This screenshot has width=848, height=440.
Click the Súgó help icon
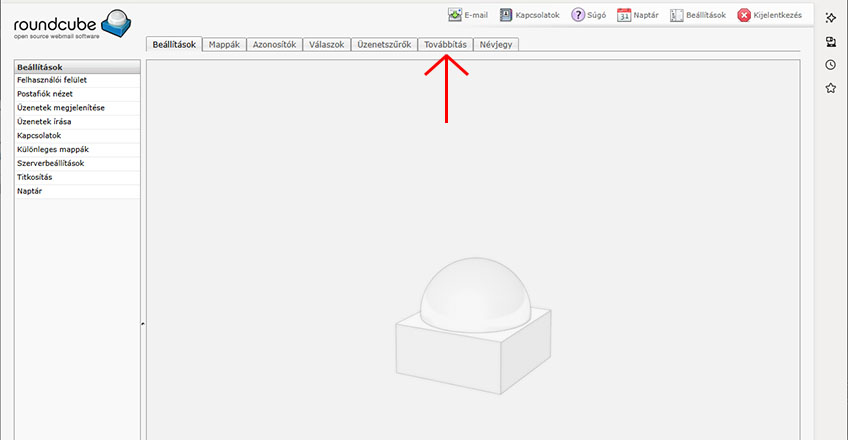(578, 15)
